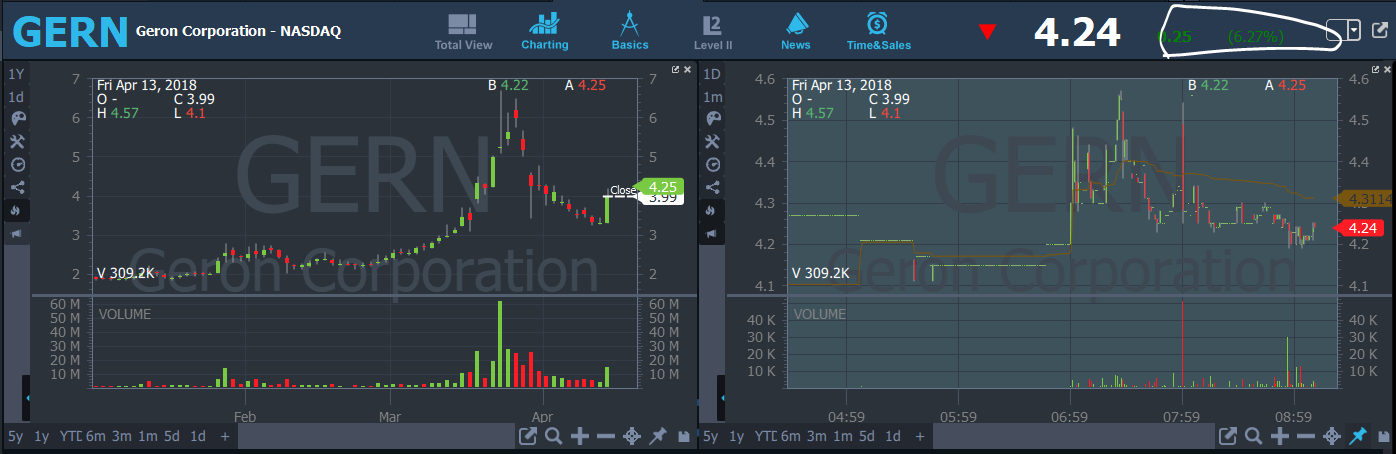Screen dimensions: 1396x454
Task: Pop out the right chart panel
Action: pyautogui.click(x=1373, y=69)
